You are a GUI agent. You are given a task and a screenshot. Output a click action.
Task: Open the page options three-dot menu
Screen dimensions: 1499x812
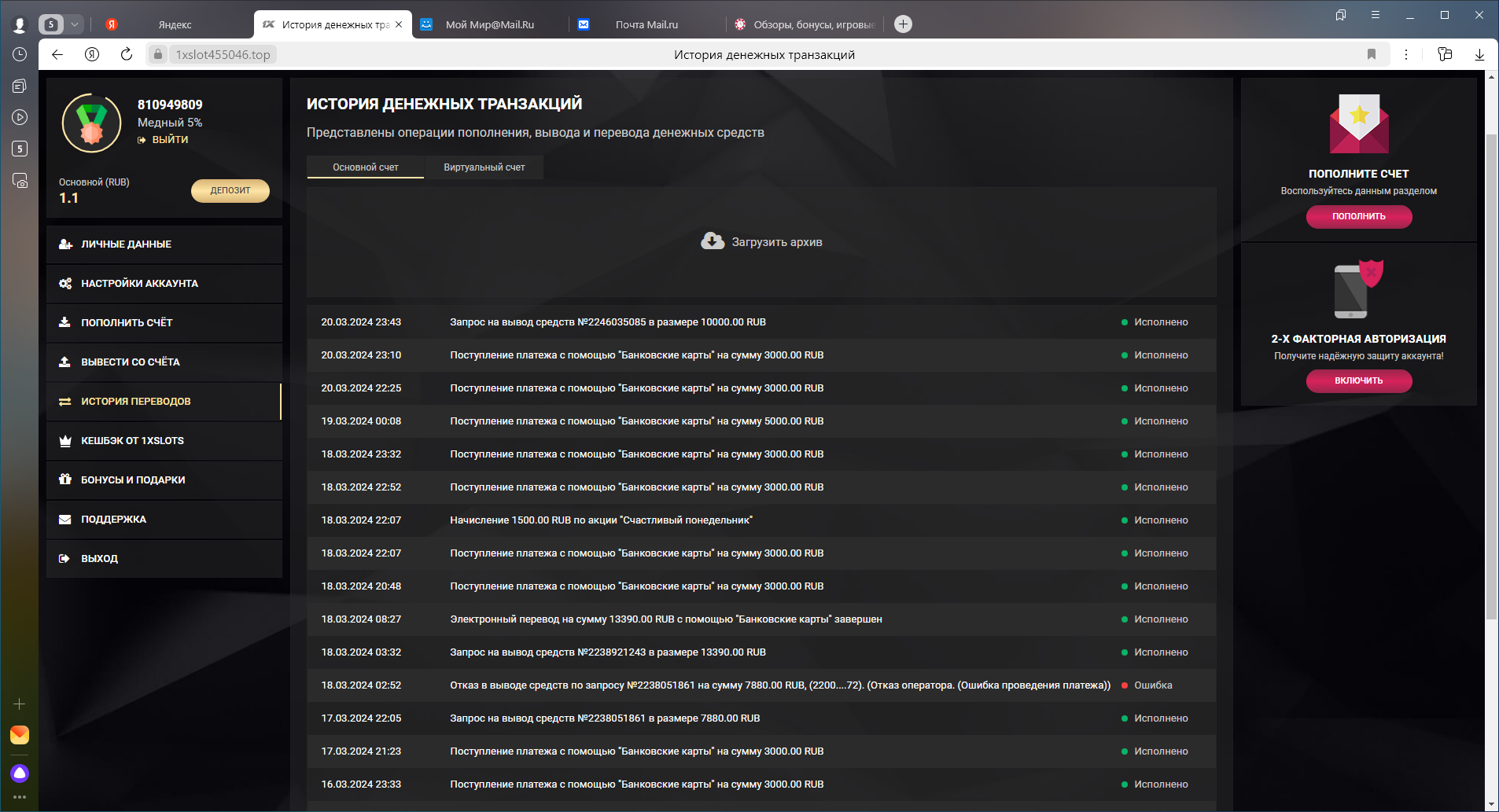[x=1406, y=54]
